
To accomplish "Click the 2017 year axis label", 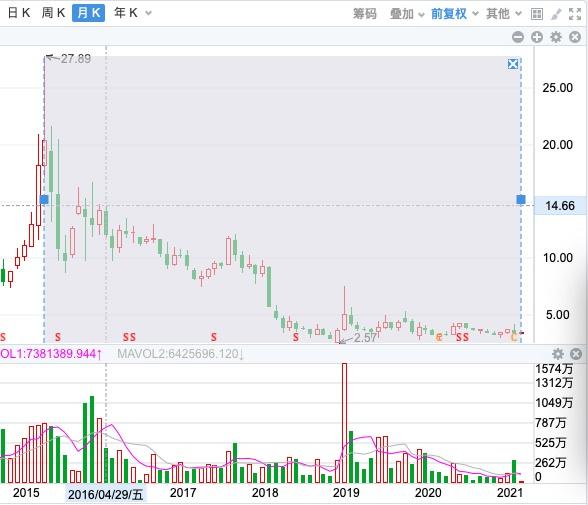I will 183,493.
